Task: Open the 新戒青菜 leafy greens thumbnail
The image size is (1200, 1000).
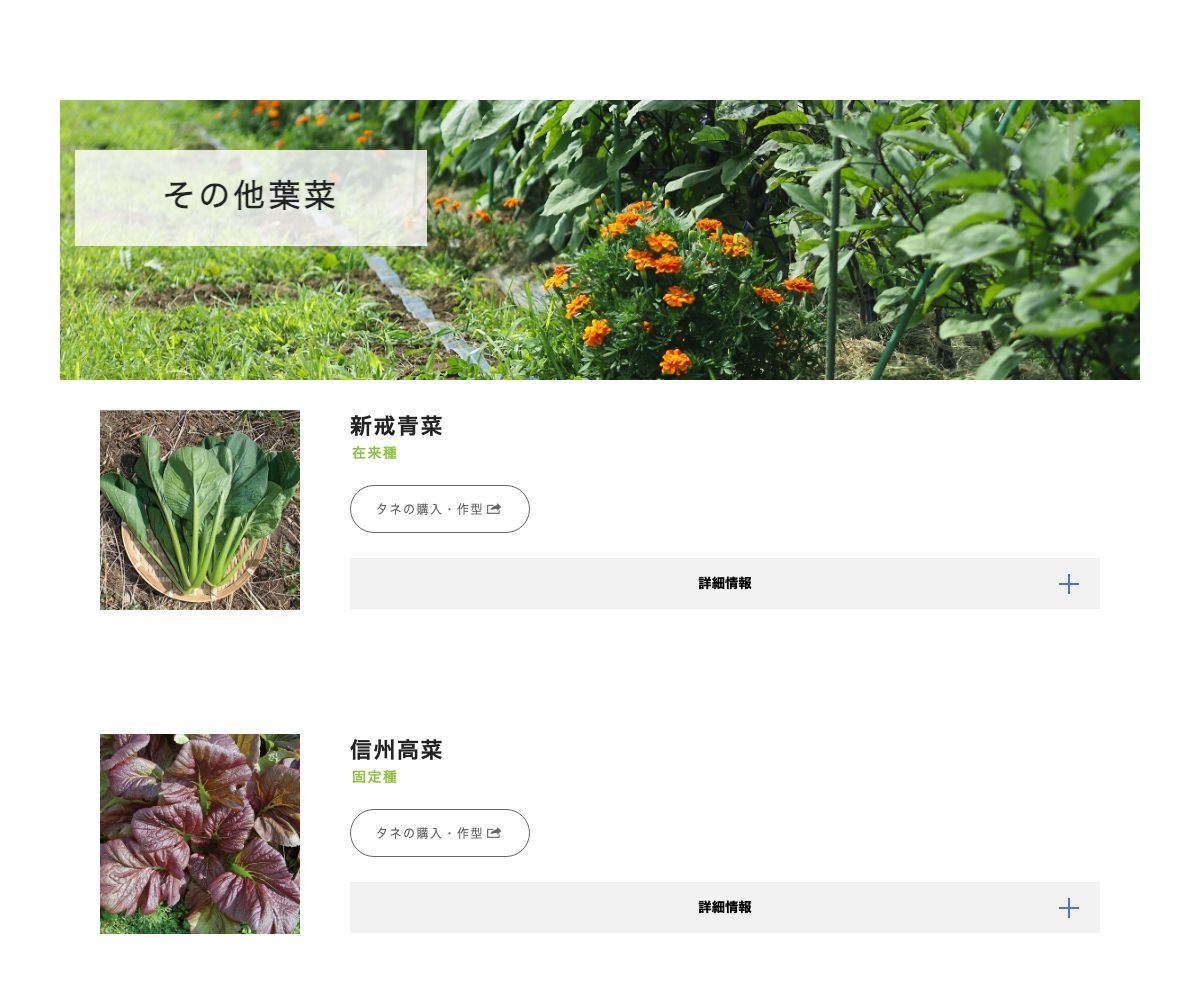Action: pyautogui.click(x=199, y=509)
